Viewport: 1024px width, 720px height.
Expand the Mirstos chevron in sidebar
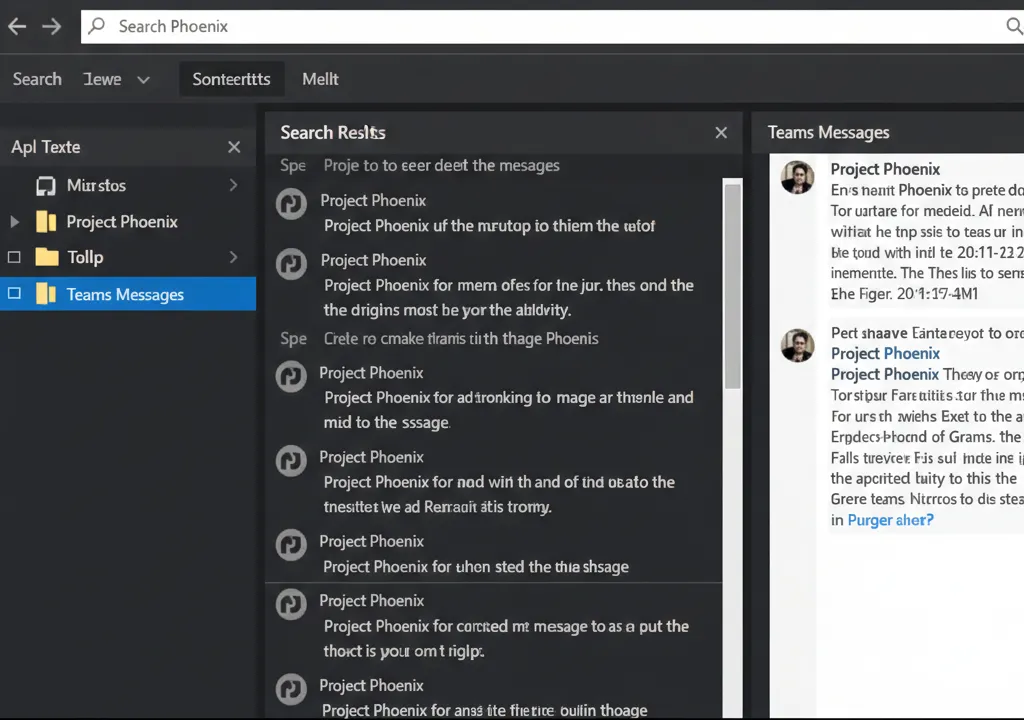click(x=233, y=185)
